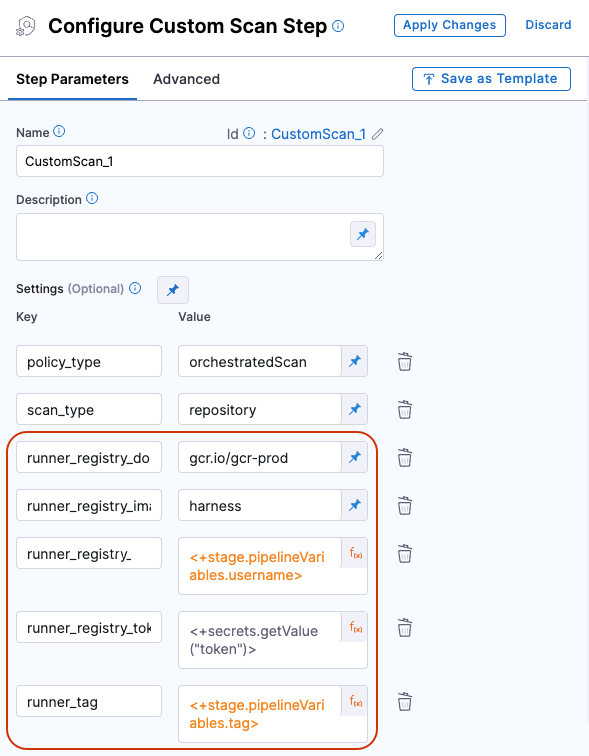Click the pencil icon to edit Id
The height and width of the screenshot is (756, 589).
[x=377, y=134]
